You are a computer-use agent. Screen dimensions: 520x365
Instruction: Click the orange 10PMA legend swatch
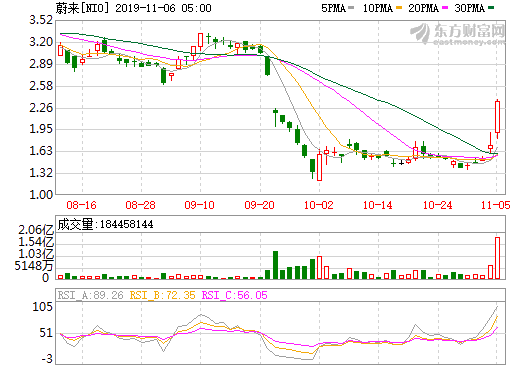(399, 8)
